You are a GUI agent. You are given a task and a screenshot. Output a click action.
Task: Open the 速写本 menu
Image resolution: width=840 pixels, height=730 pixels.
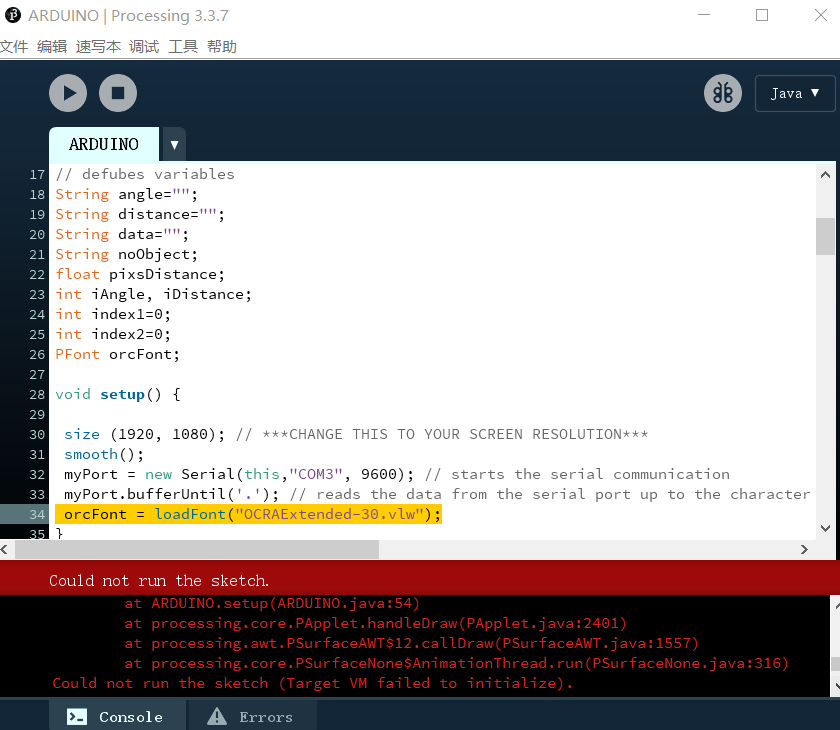[x=98, y=47]
